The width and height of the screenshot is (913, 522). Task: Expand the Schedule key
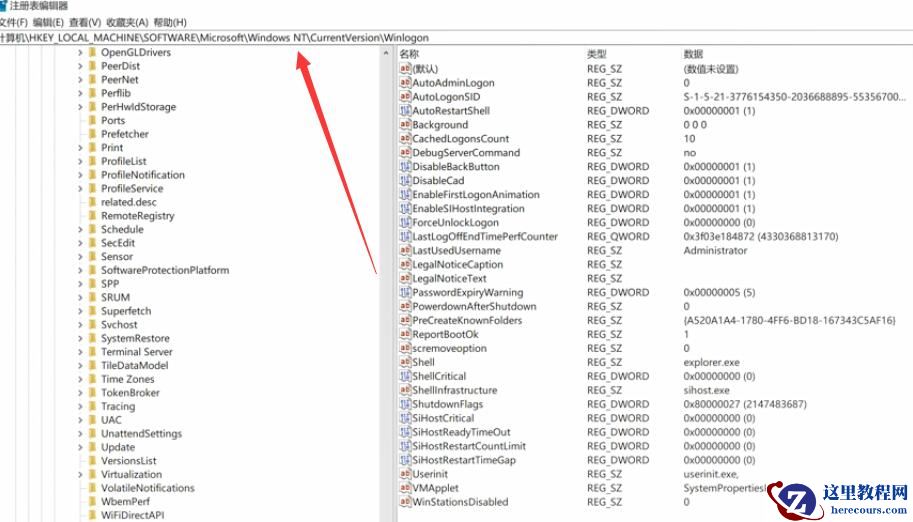click(80, 230)
